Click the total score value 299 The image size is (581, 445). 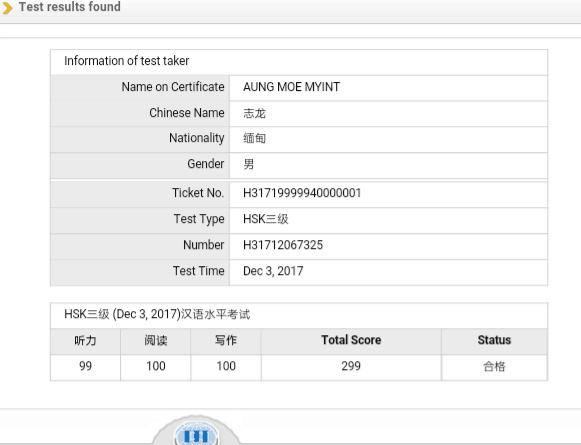351,366
